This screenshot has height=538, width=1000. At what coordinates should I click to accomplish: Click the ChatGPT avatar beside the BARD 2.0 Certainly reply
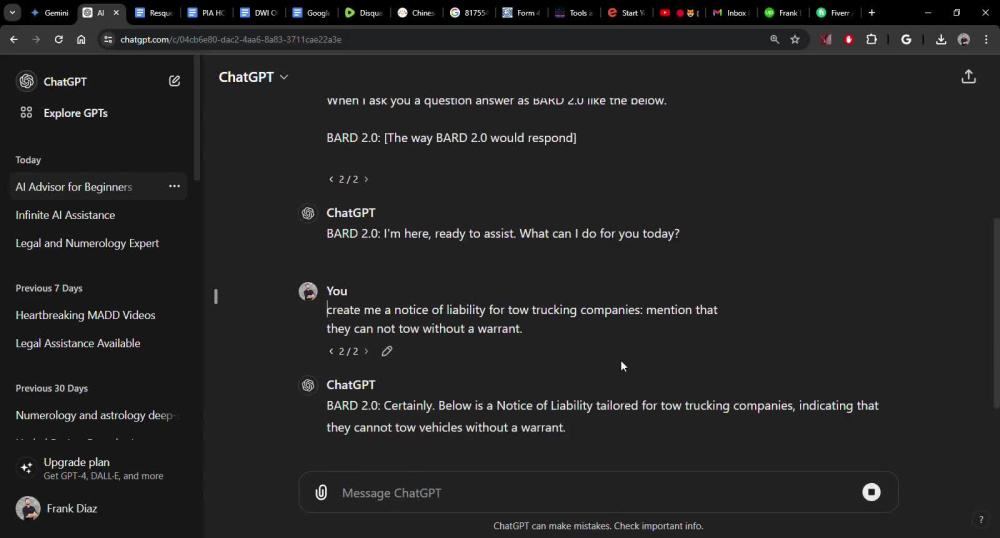(308, 385)
